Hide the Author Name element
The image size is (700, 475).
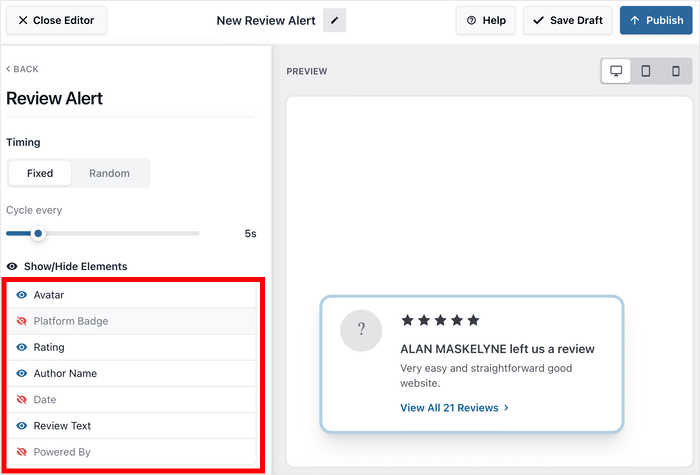click(22, 373)
